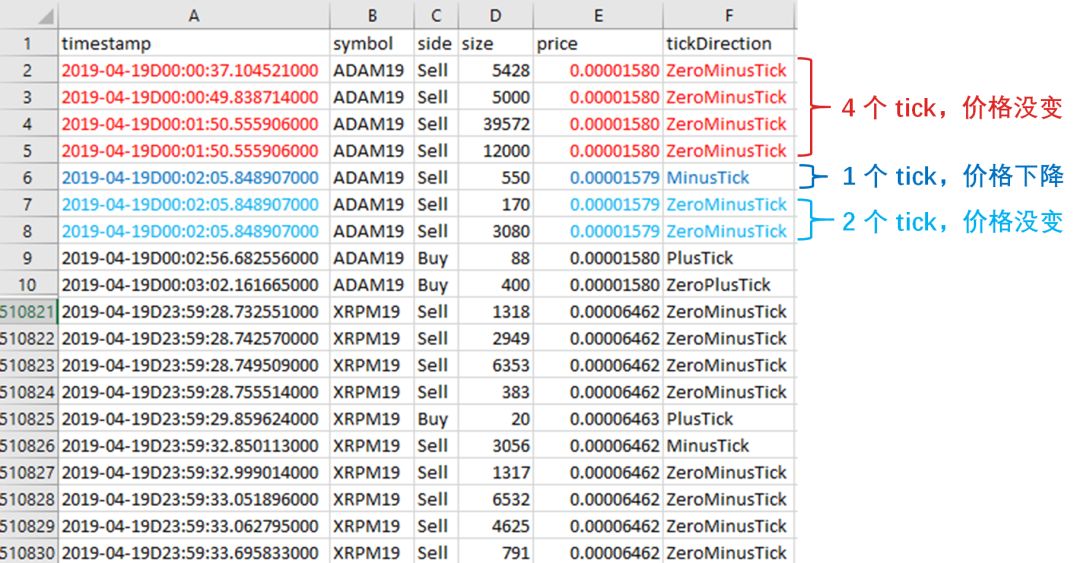
Task: Select size cell 2949
Action: pyautogui.click(x=496, y=338)
